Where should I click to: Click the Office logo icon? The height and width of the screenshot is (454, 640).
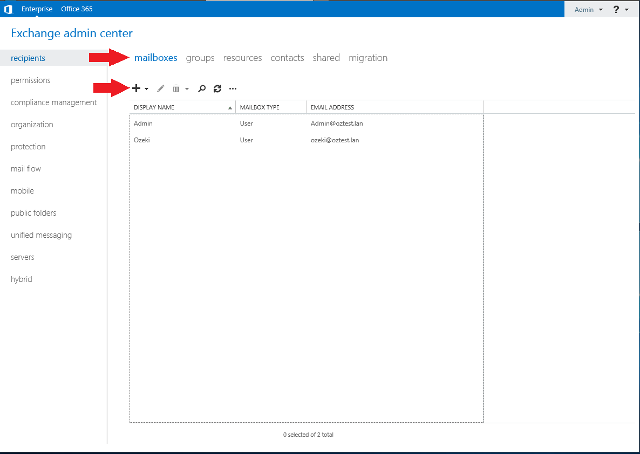click(8, 9)
